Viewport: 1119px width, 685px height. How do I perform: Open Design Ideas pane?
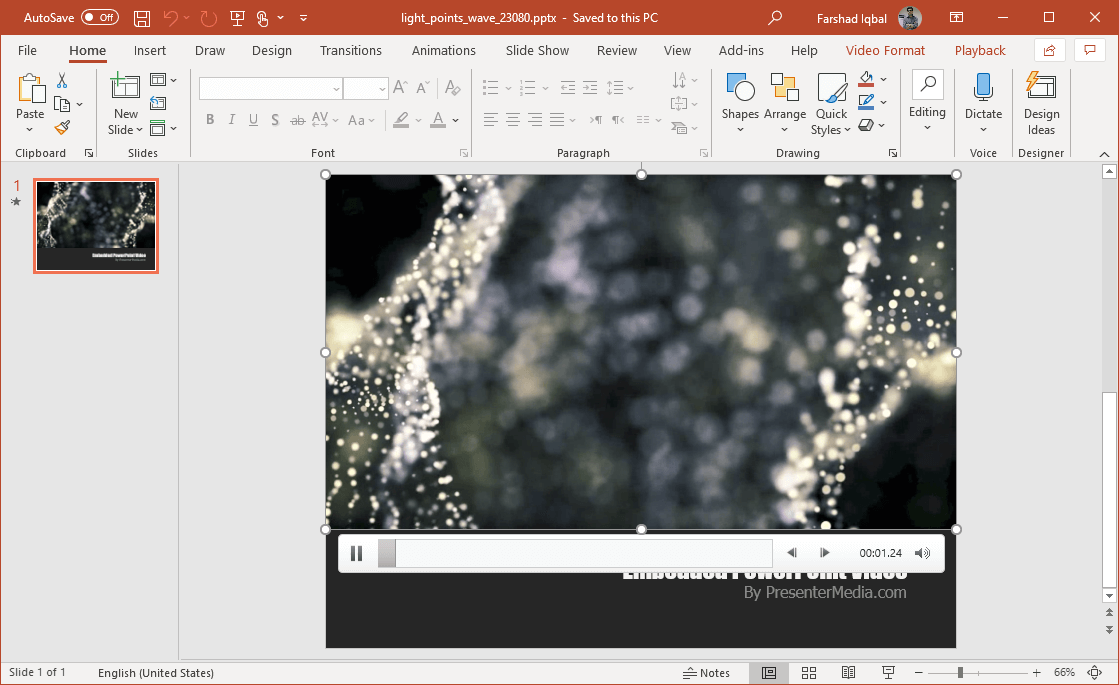[1041, 104]
